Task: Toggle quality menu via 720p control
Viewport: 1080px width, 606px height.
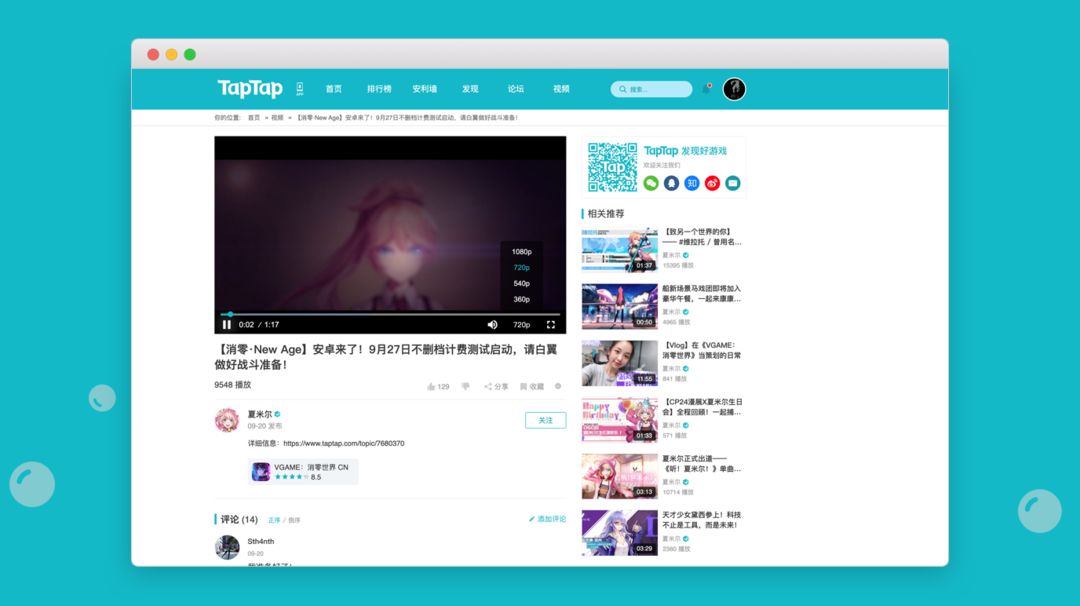Action: click(x=521, y=324)
